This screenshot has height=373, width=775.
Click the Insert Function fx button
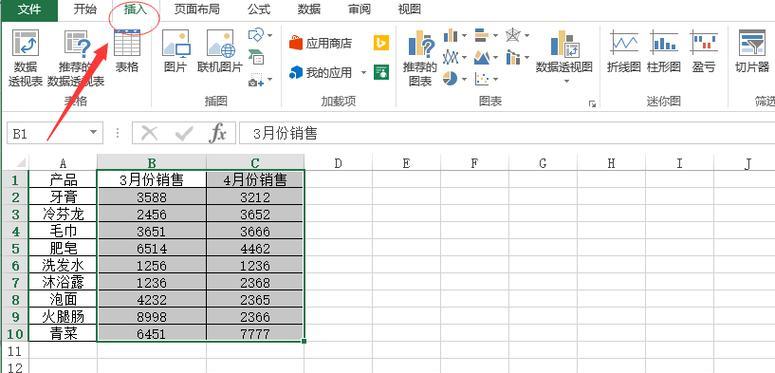pos(217,133)
